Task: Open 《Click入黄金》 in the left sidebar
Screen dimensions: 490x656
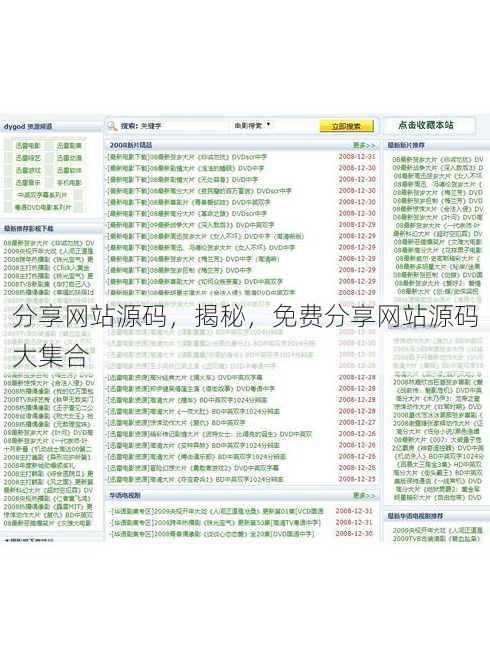Action: [x=47, y=267]
